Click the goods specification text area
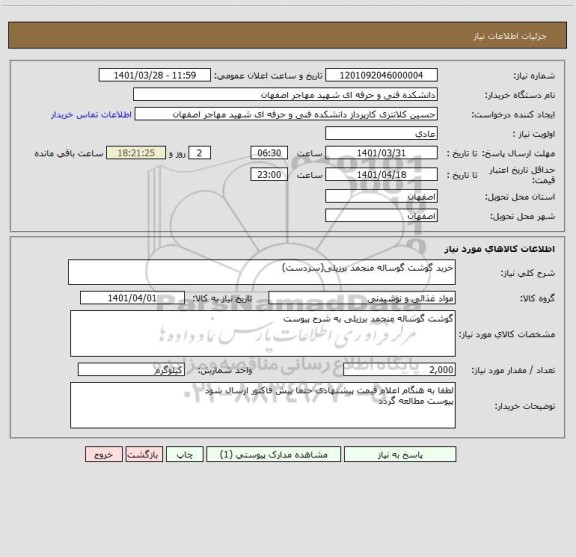The width and height of the screenshot is (576, 557). tap(263, 333)
